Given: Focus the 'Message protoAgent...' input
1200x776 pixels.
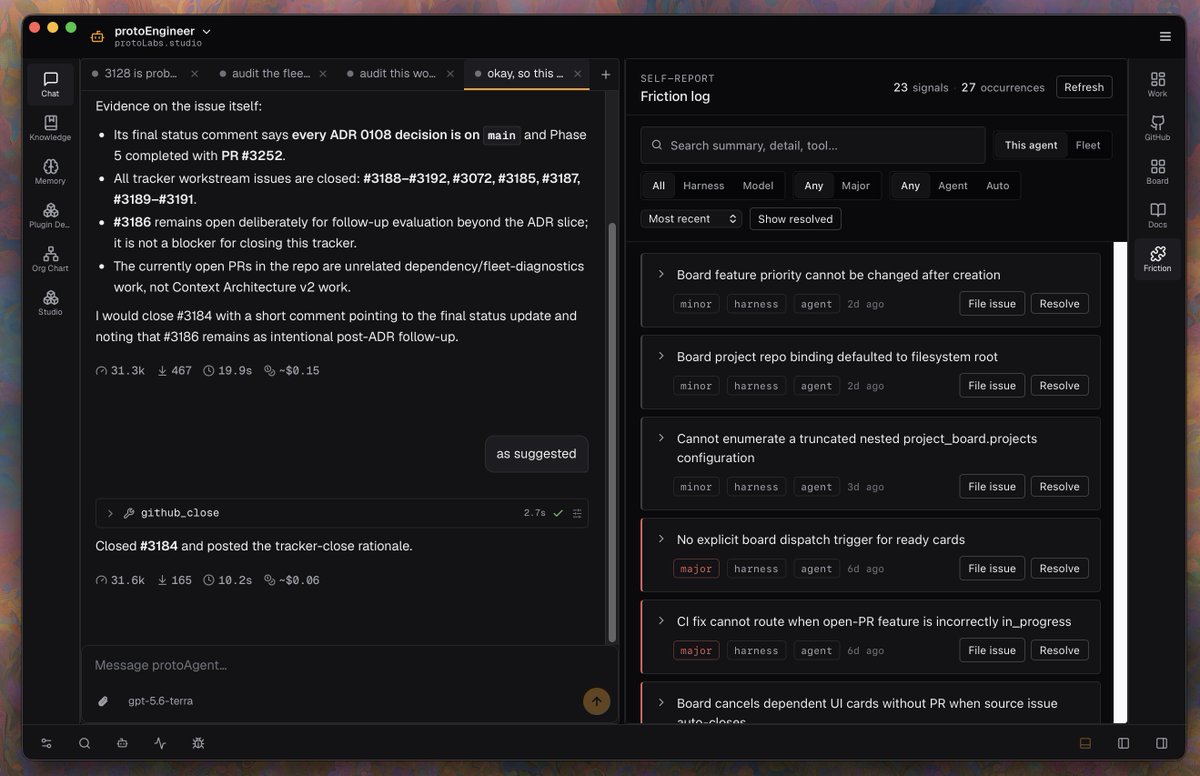Looking at the screenshot, I should (x=350, y=665).
